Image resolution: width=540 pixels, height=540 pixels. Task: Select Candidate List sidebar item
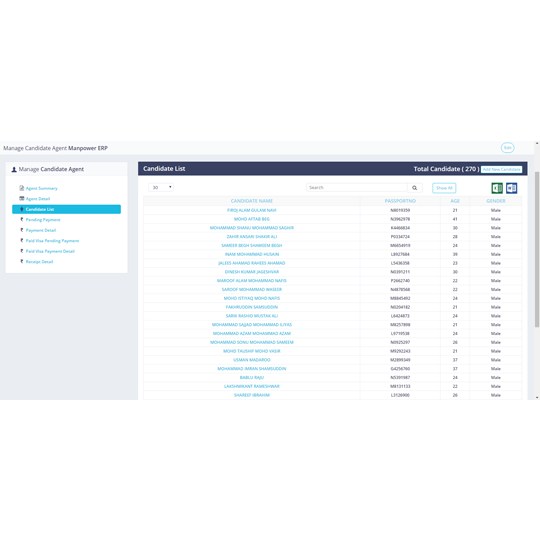click(66, 209)
